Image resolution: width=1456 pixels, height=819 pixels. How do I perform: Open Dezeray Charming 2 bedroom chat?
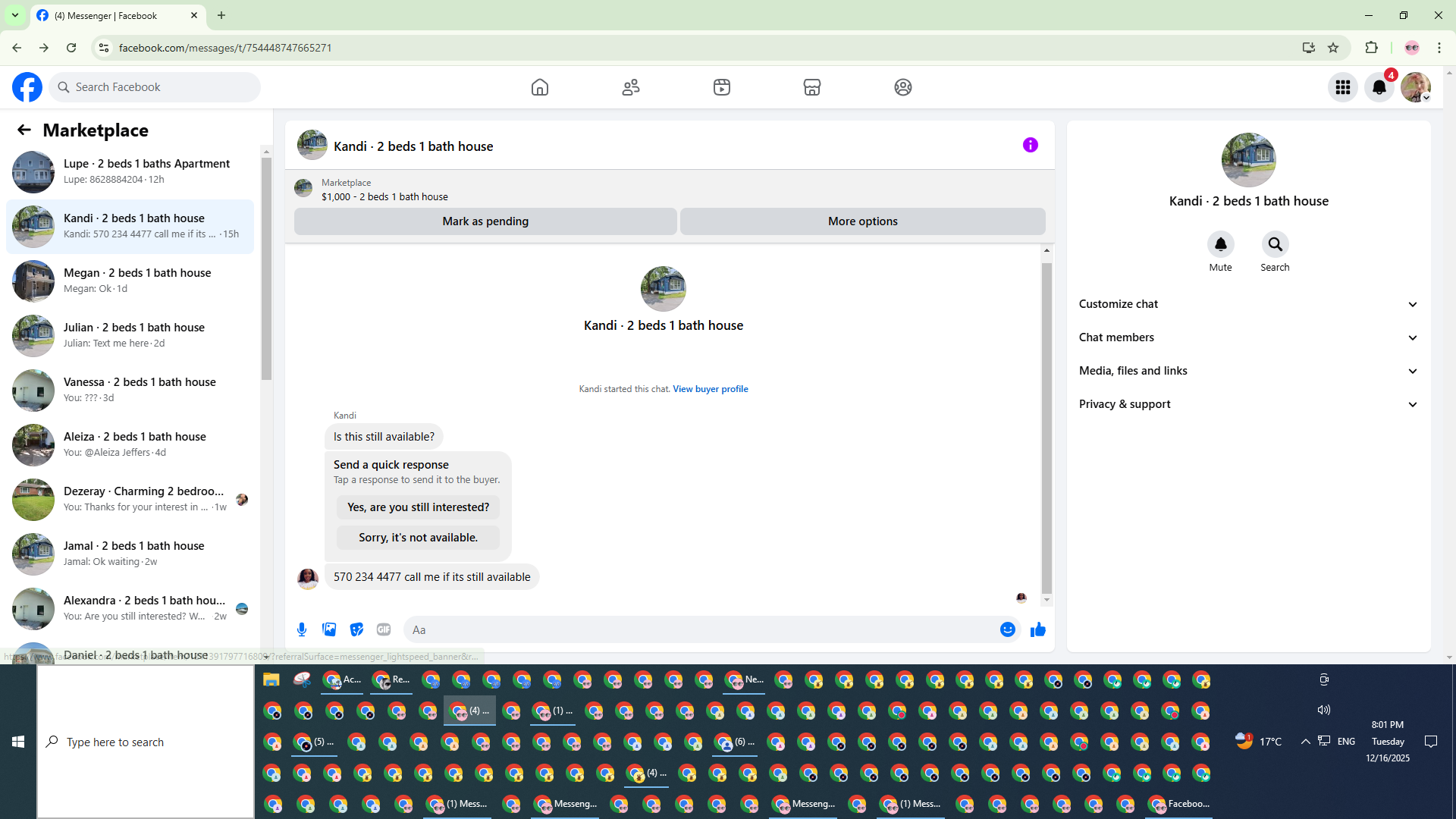[130, 499]
